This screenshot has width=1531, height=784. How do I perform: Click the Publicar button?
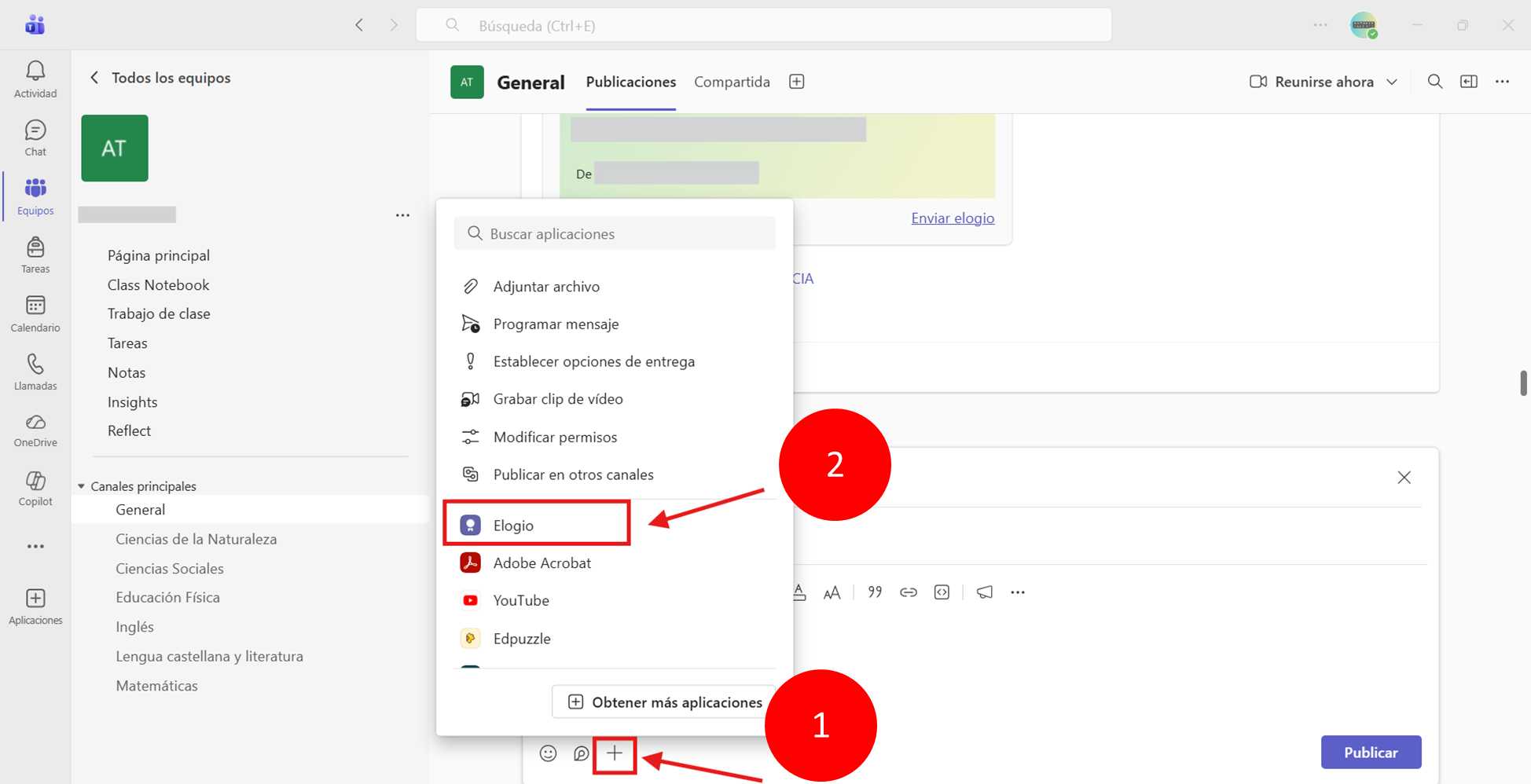1371,753
